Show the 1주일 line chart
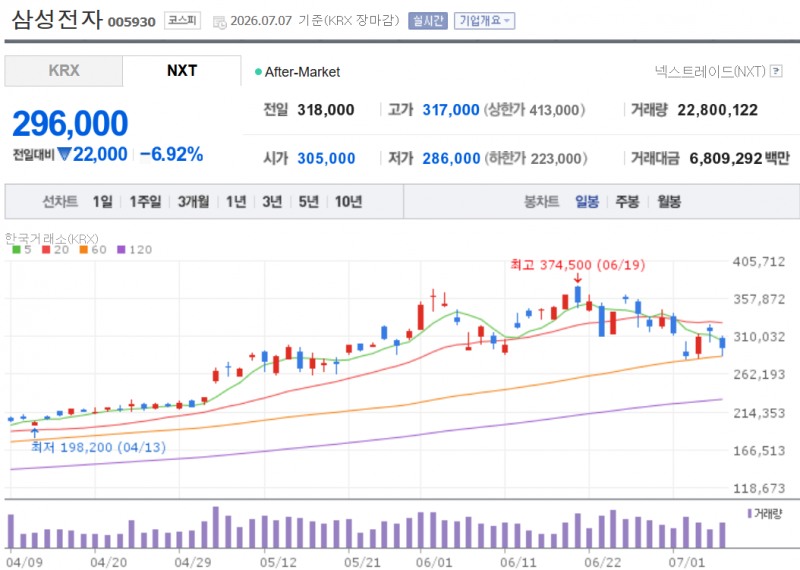 point(145,202)
